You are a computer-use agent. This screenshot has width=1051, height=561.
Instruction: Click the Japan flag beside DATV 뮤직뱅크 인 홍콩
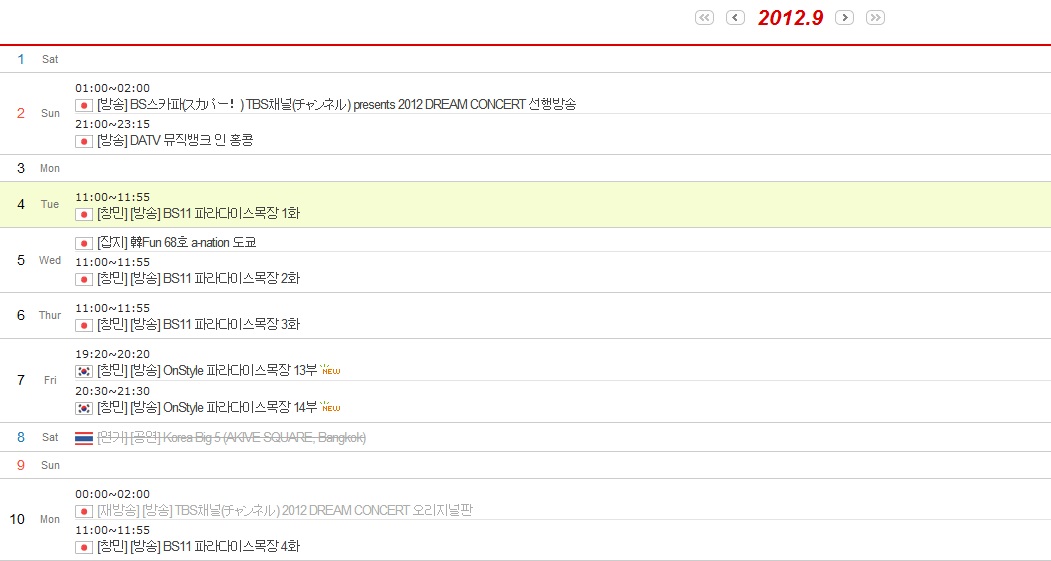(84, 141)
